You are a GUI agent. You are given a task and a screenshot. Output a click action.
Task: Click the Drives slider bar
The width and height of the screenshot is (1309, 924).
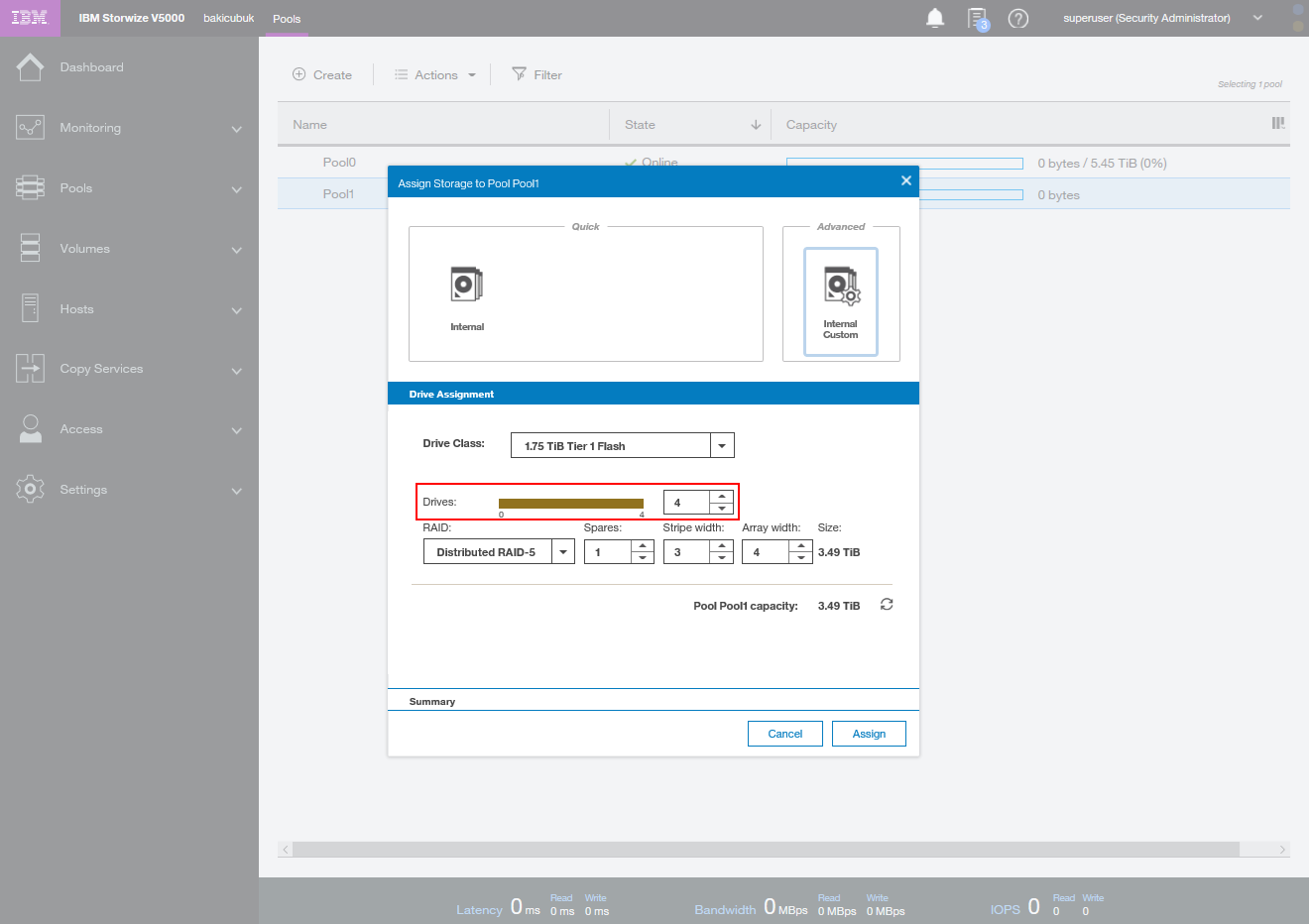tap(571, 504)
